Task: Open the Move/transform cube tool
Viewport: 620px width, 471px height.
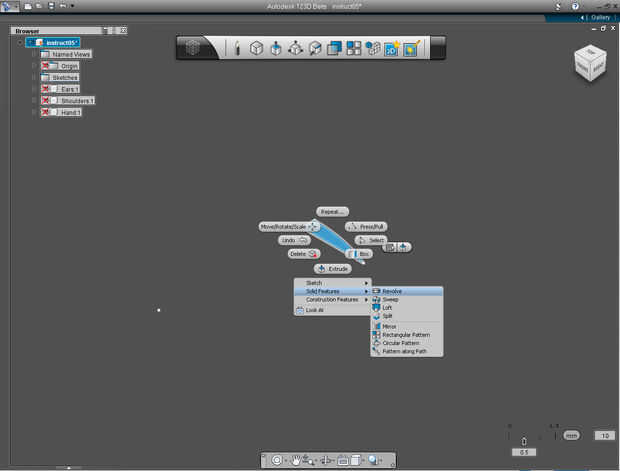Action: [x=295, y=48]
